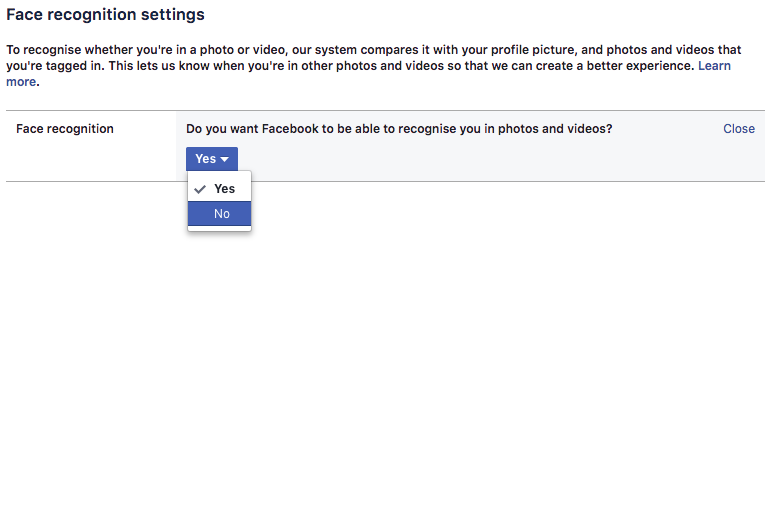Click empty white space right of dropdown menu

tap(500, 230)
